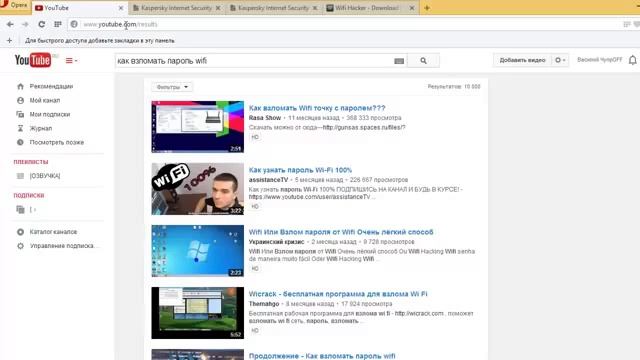
Task: Open Журнал history in sidebar
Action: pyautogui.click(x=40, y=128)
